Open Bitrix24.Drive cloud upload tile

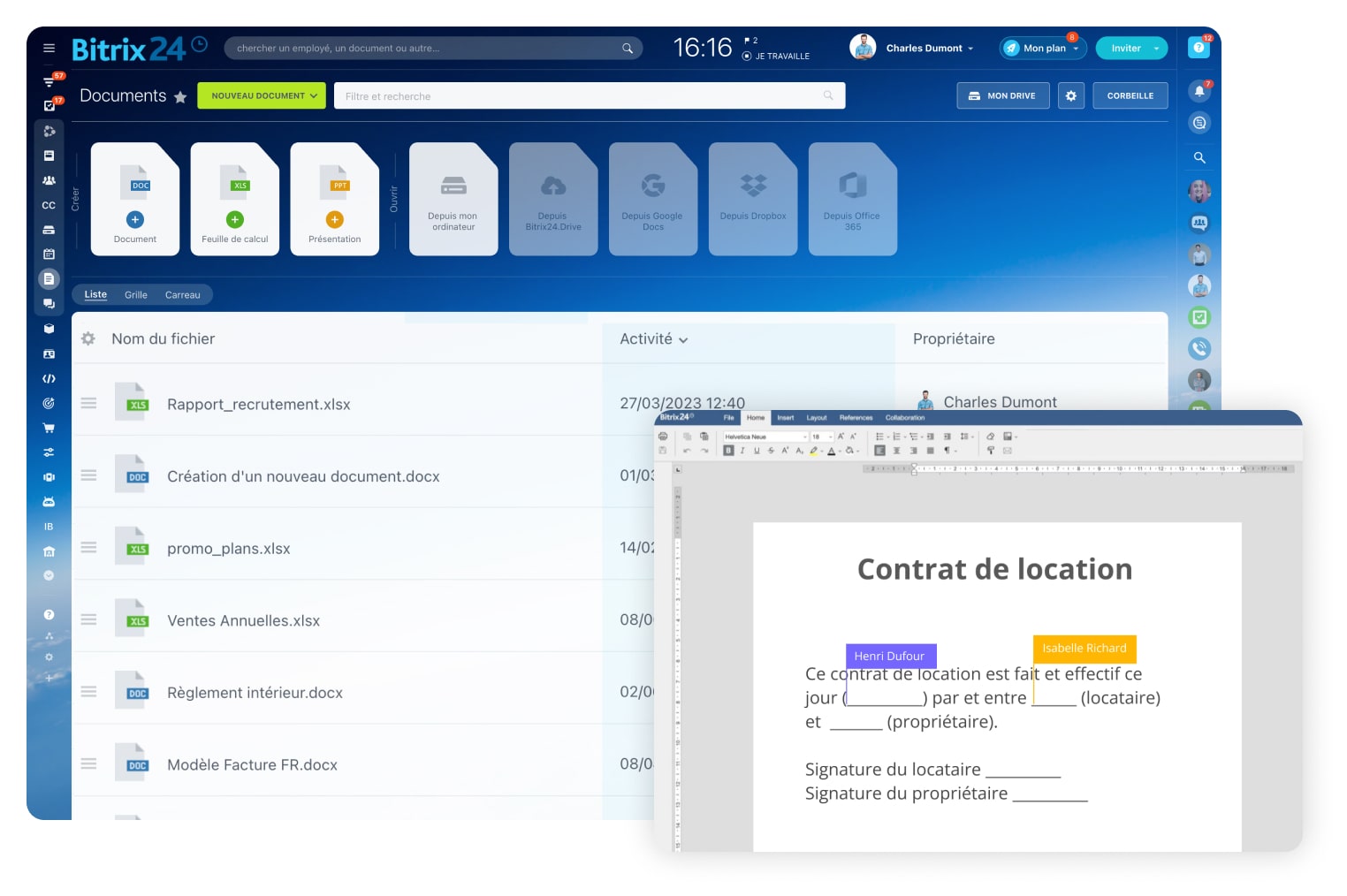tap(553, 199)
